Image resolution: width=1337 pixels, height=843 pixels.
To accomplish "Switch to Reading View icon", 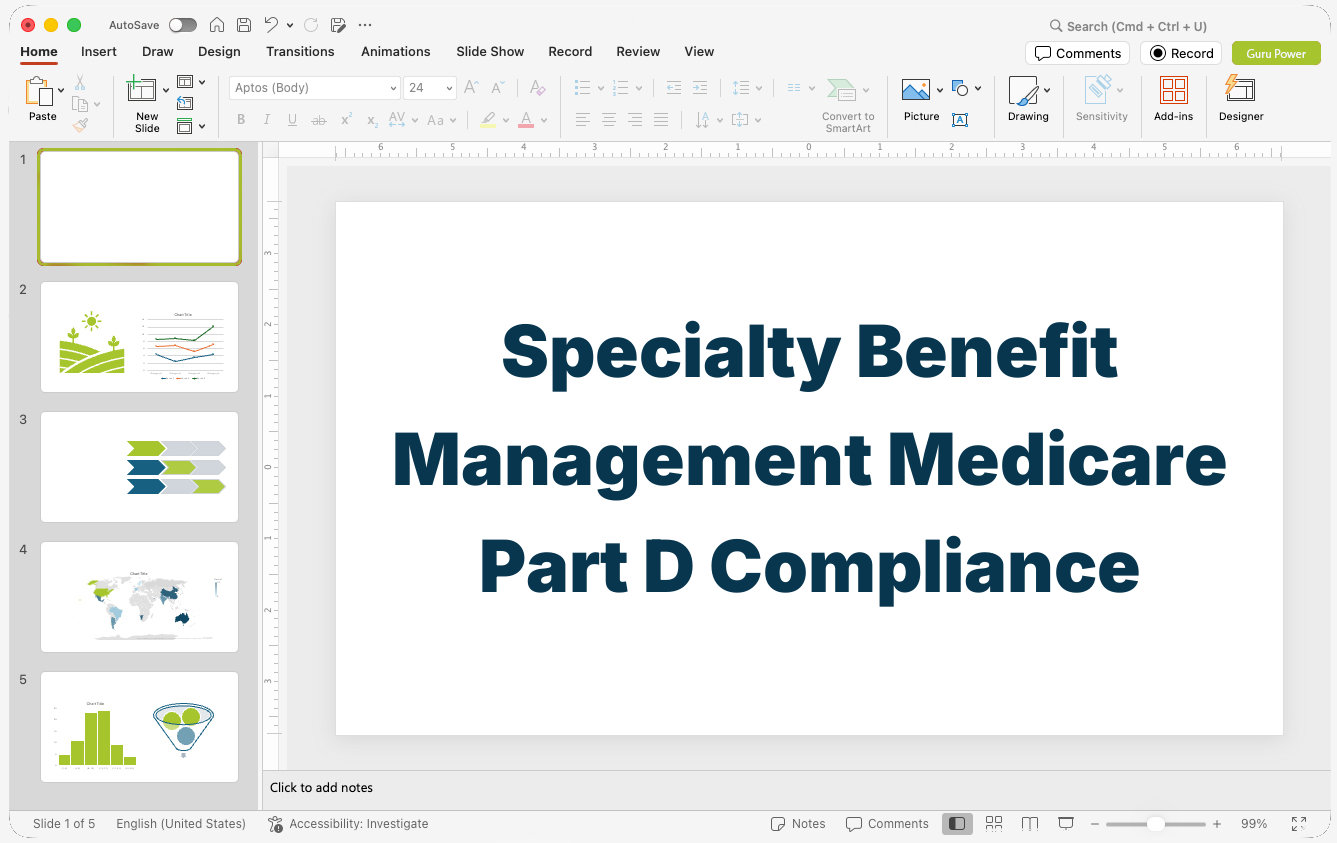I will tap(1030, 823).
